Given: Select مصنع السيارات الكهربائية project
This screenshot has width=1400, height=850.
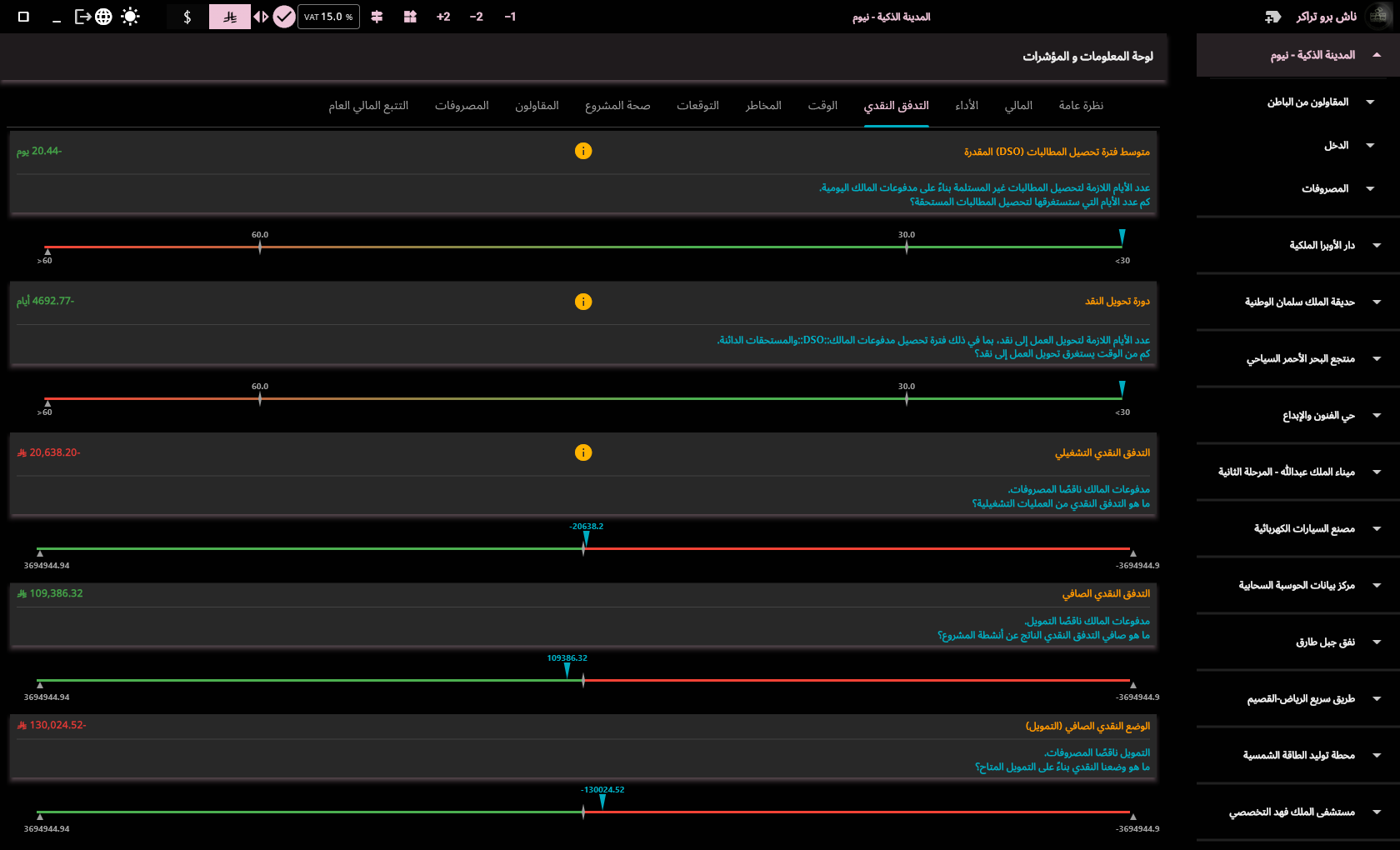Looking at the screenshot, I should 1304,528.
